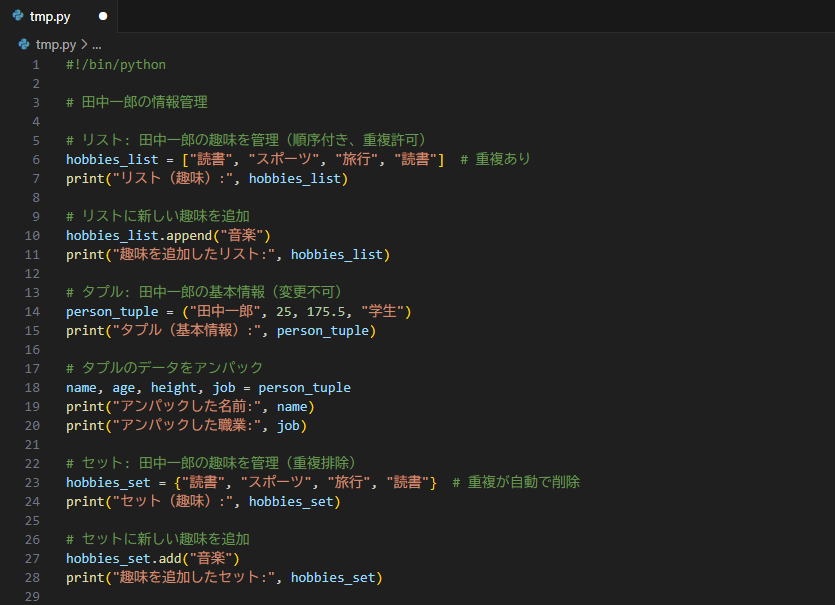Click comment '重複が自動で削除'
Screen dimensions: 835x605
pyautogui.click(x=516, y=483)
